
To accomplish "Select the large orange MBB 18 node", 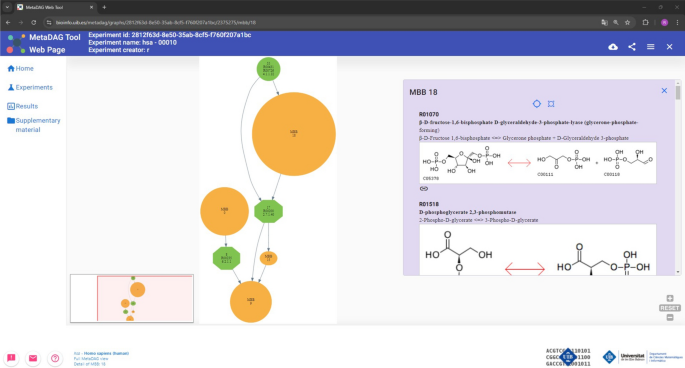I will point(294,134).
